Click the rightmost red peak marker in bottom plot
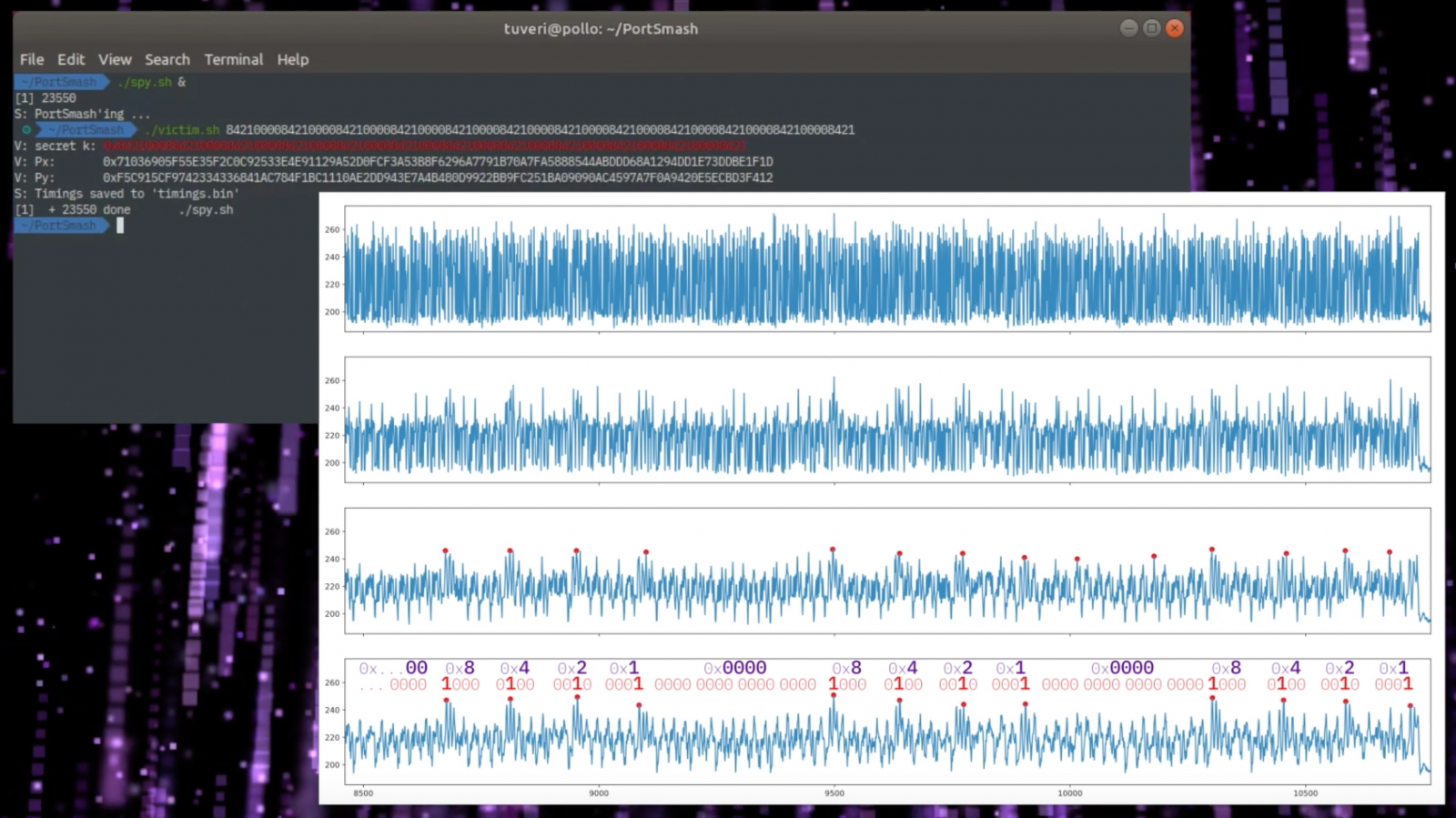1456x818 pixels. [x=1410, y=705]
